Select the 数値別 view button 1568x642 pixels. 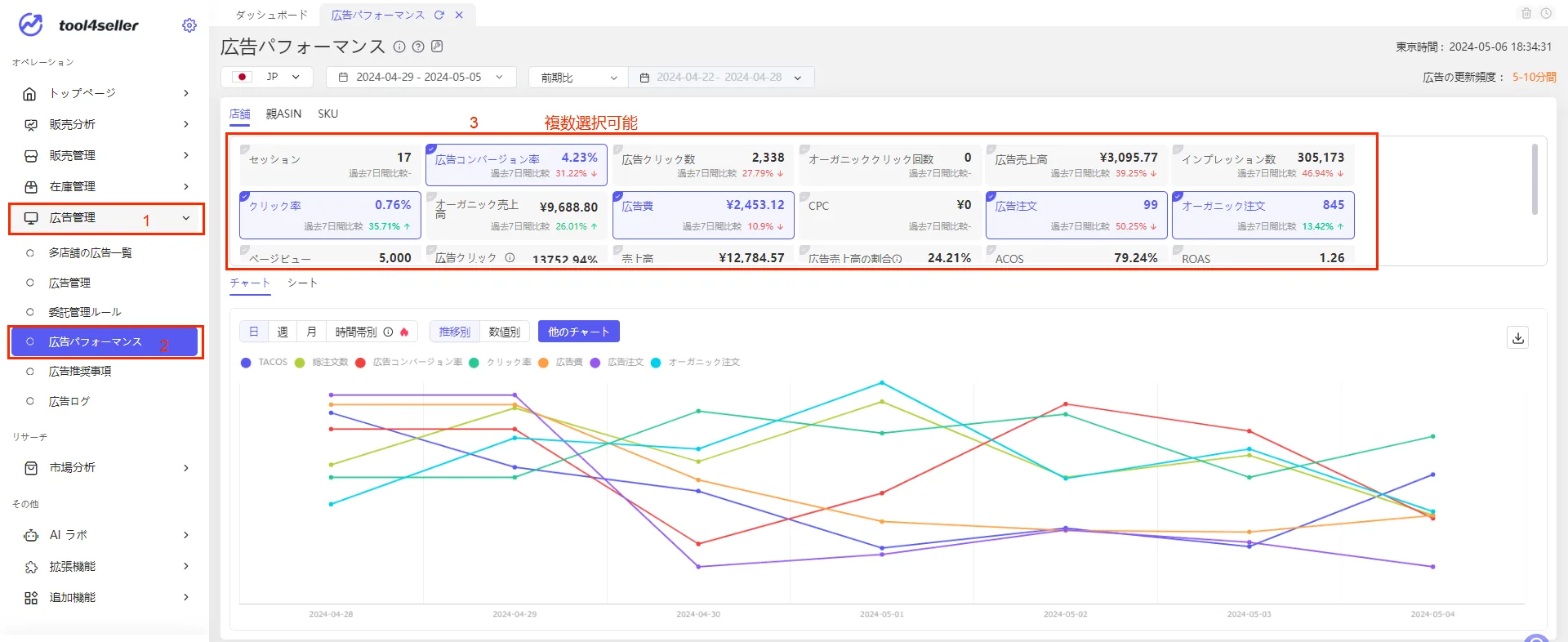coord(505,332)
